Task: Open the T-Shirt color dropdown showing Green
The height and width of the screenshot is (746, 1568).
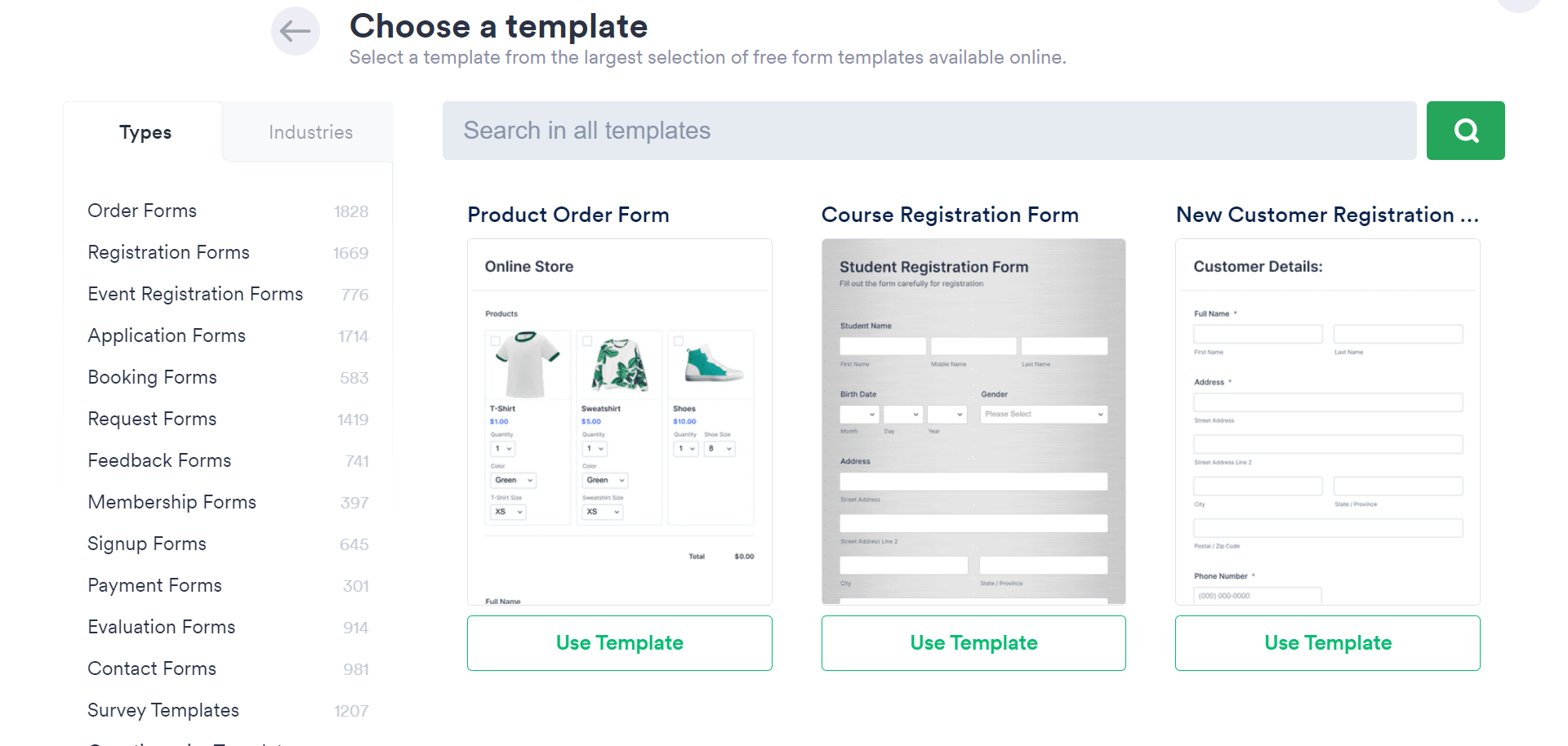Action: pyautogui.click(x=513, y=480)
